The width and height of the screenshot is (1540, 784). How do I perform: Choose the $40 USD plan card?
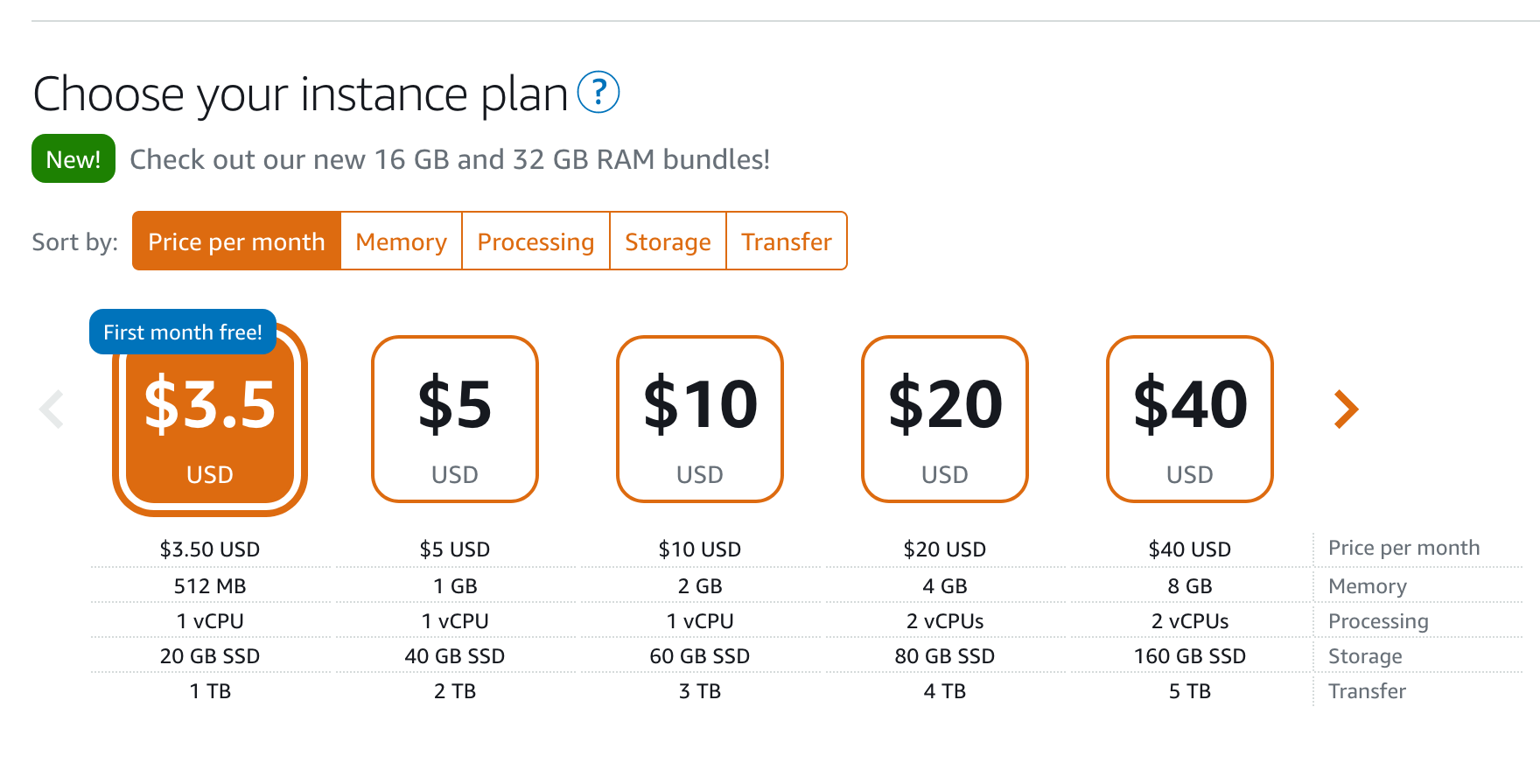coord(1190,419)
